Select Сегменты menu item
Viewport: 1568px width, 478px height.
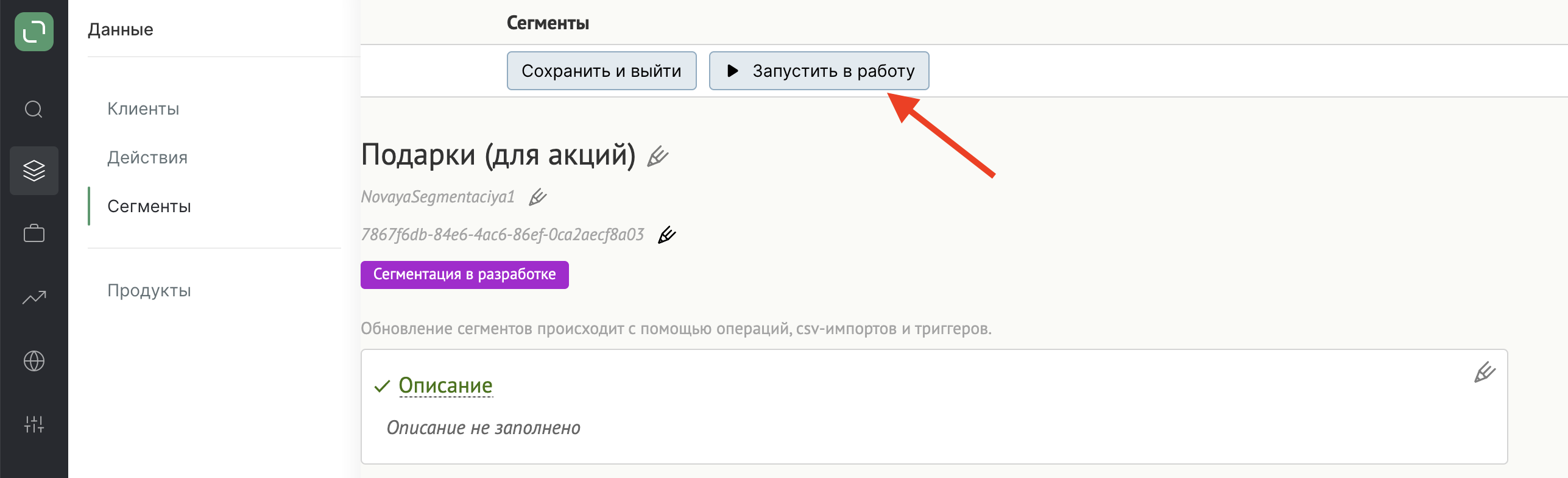point(149,206)
